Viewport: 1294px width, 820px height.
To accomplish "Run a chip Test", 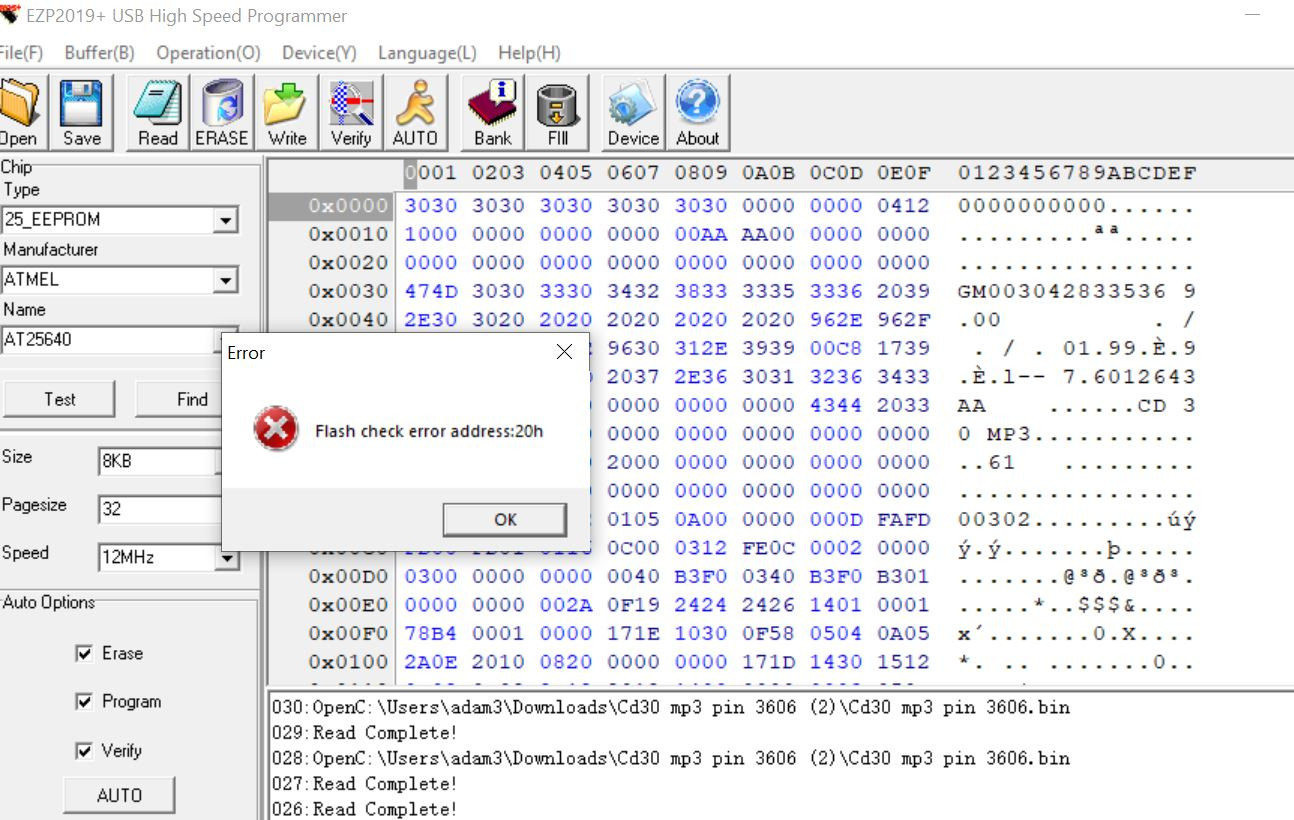I will click(x=59, y=398).
